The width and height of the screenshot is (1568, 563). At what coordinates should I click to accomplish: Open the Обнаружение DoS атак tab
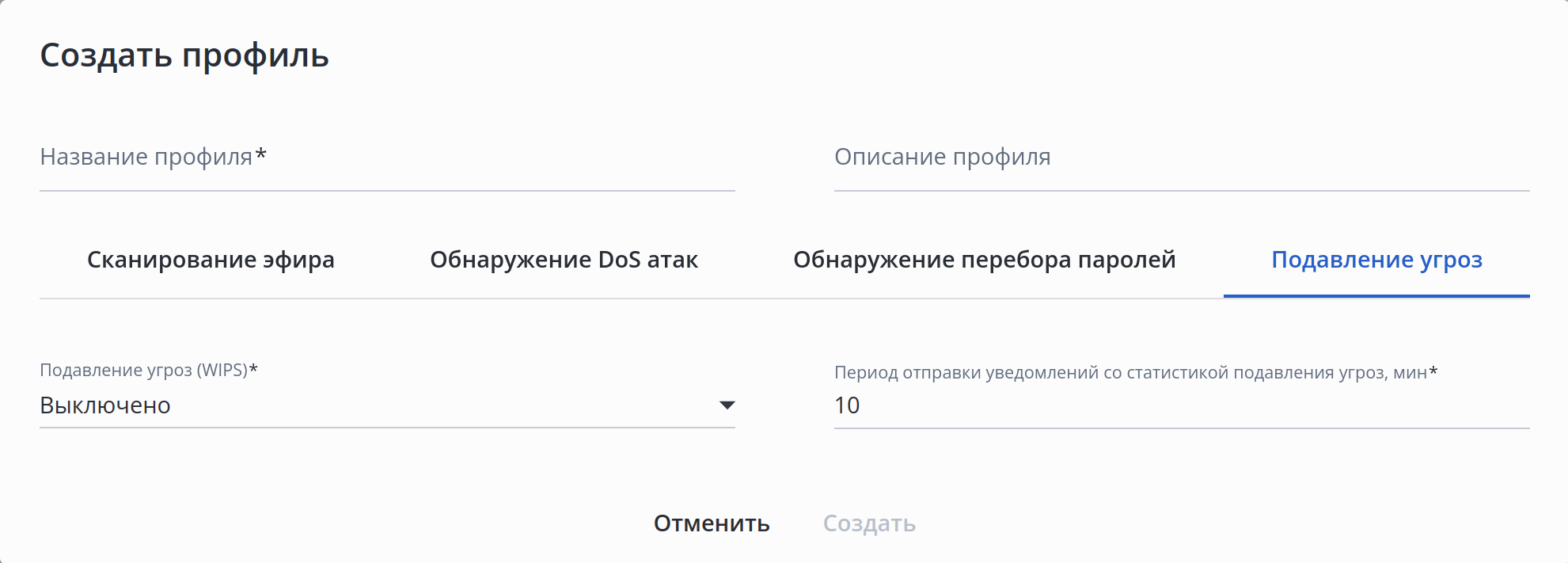[x=564, y=260]
